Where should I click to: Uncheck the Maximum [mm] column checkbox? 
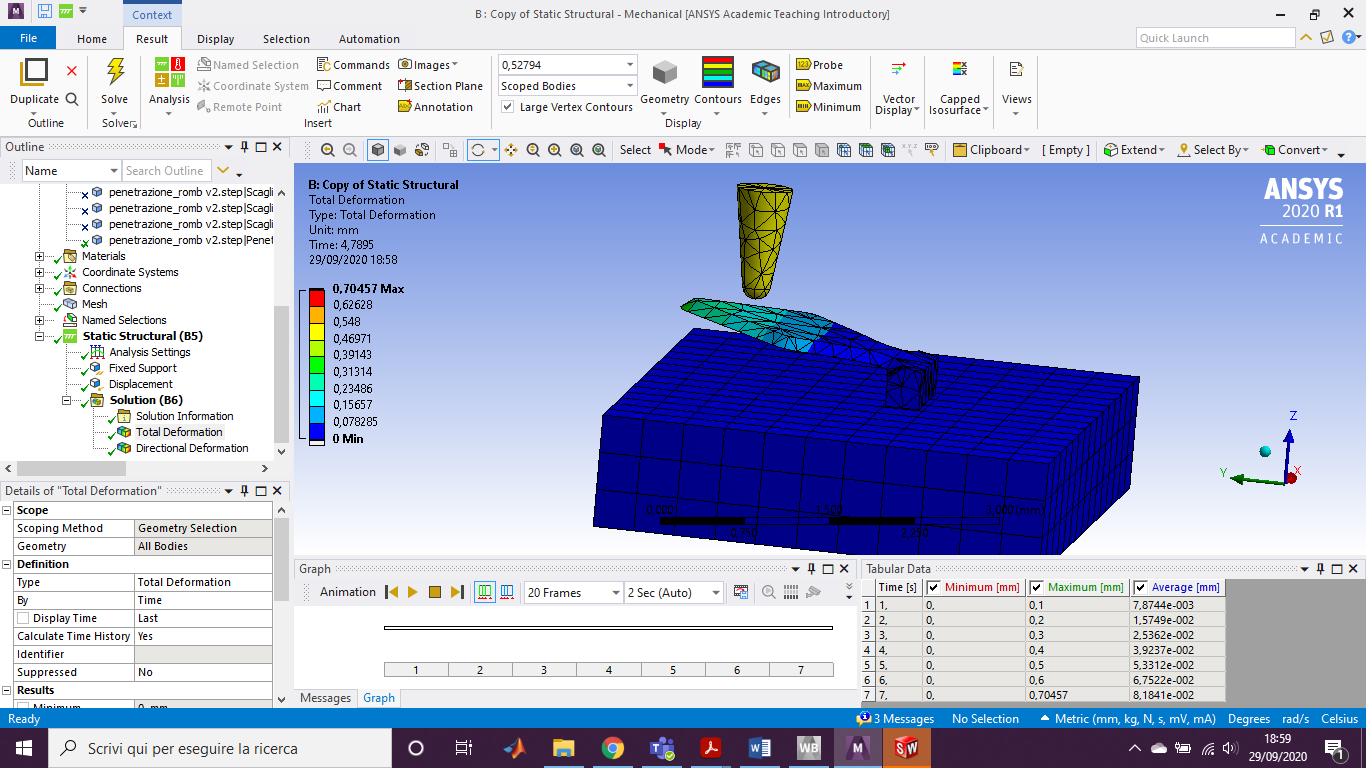[x=1037, y=587]
